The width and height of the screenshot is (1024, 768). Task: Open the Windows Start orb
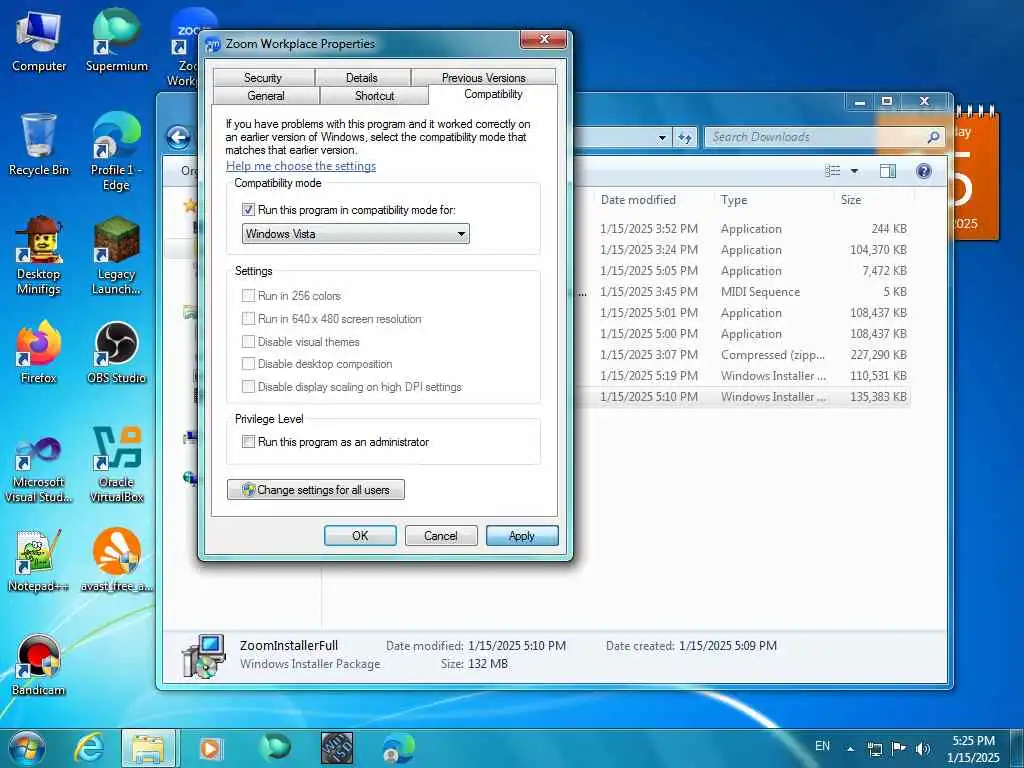pos(27,748)
